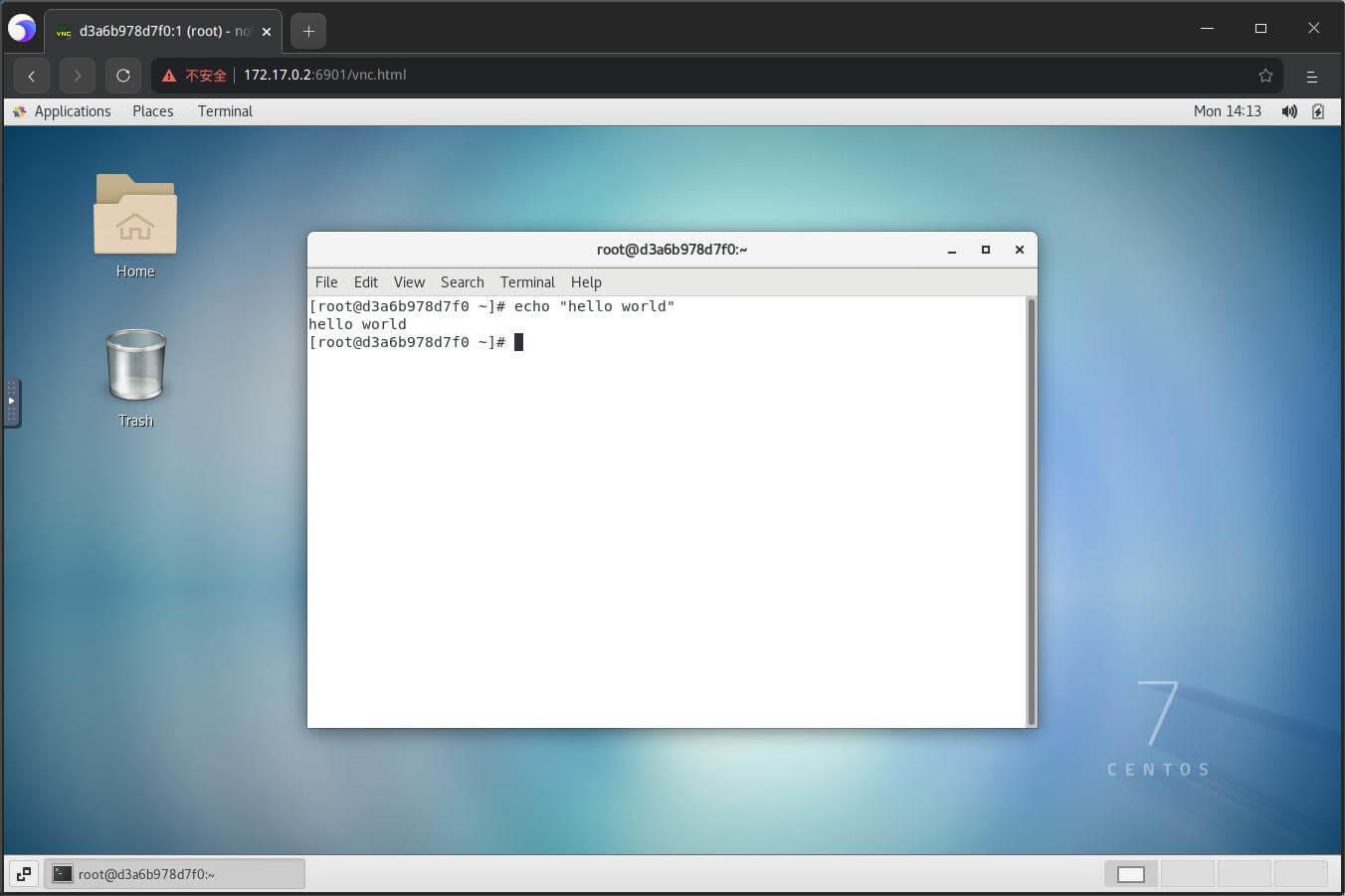
Task: Open the Applications menu
Action: point(73,110)
